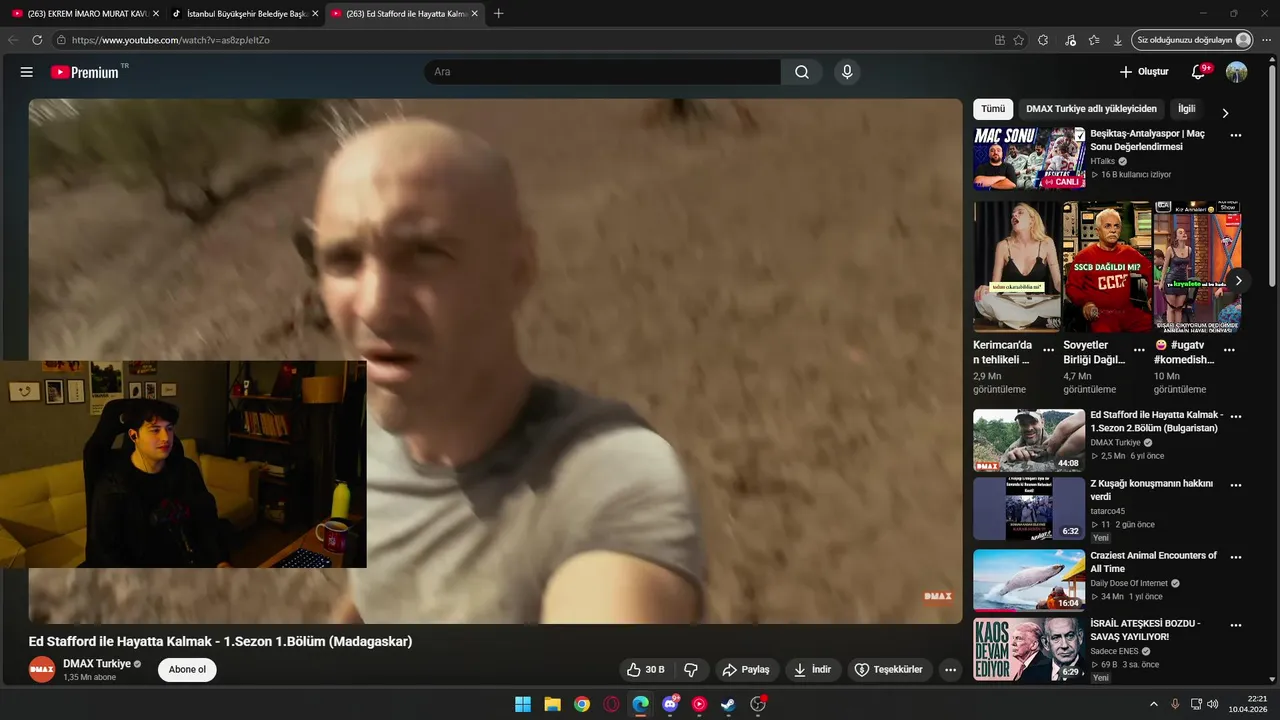
Task: Show next Shorts with arrow button
Action: (1238, 281)
